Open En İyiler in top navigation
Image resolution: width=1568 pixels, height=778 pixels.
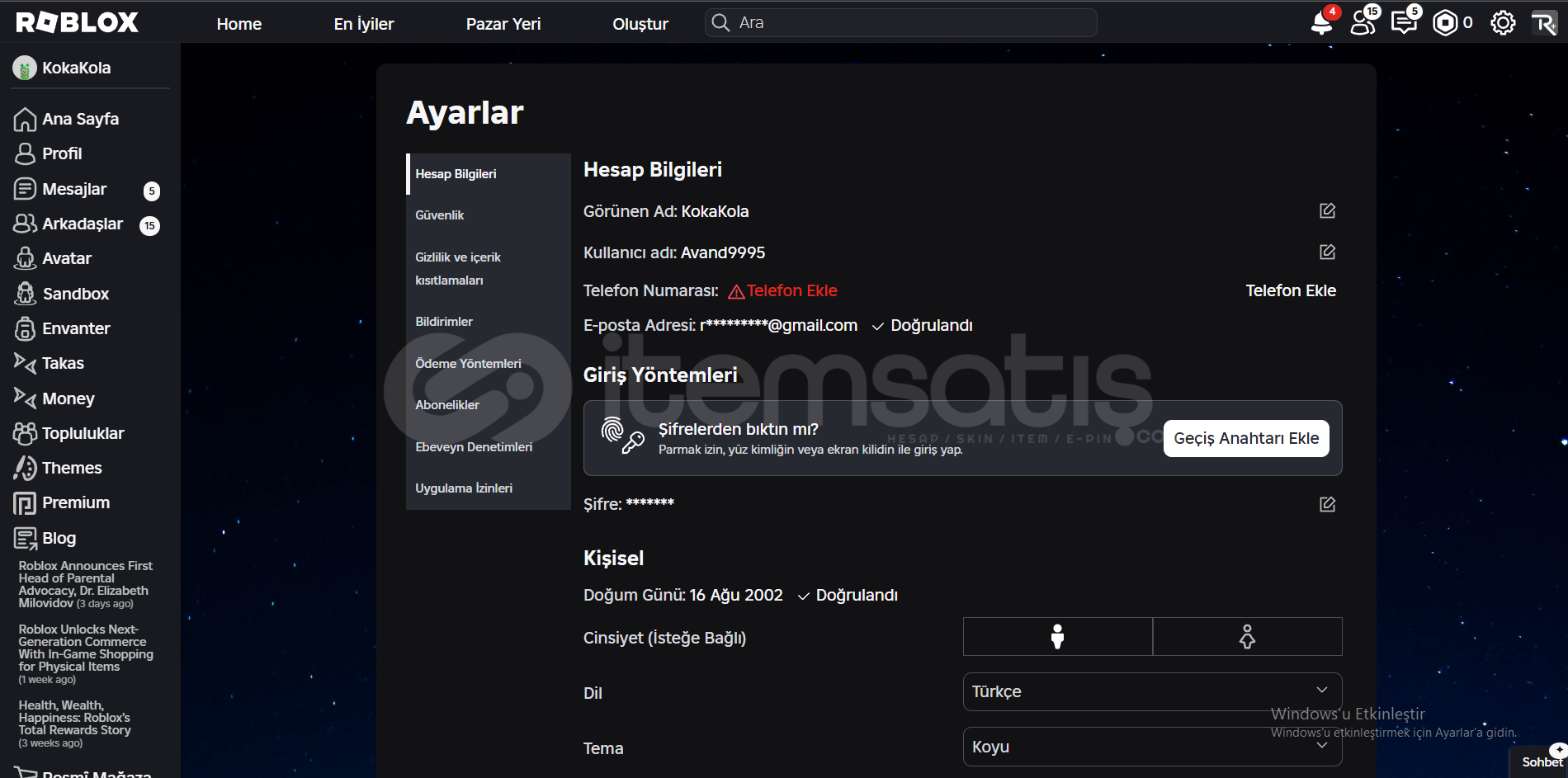point(364,24)
